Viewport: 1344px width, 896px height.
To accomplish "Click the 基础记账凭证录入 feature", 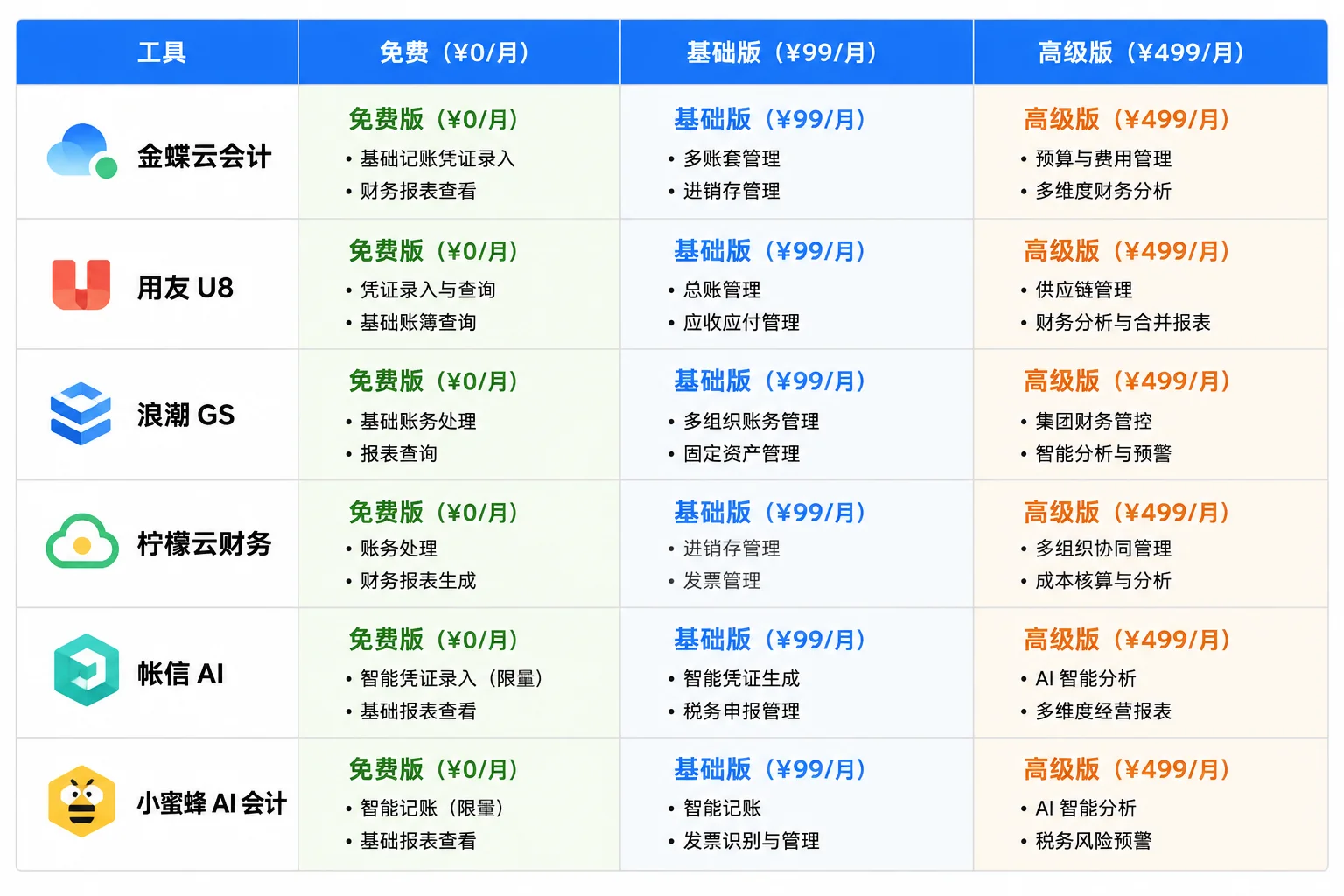I will click(437, 158).
